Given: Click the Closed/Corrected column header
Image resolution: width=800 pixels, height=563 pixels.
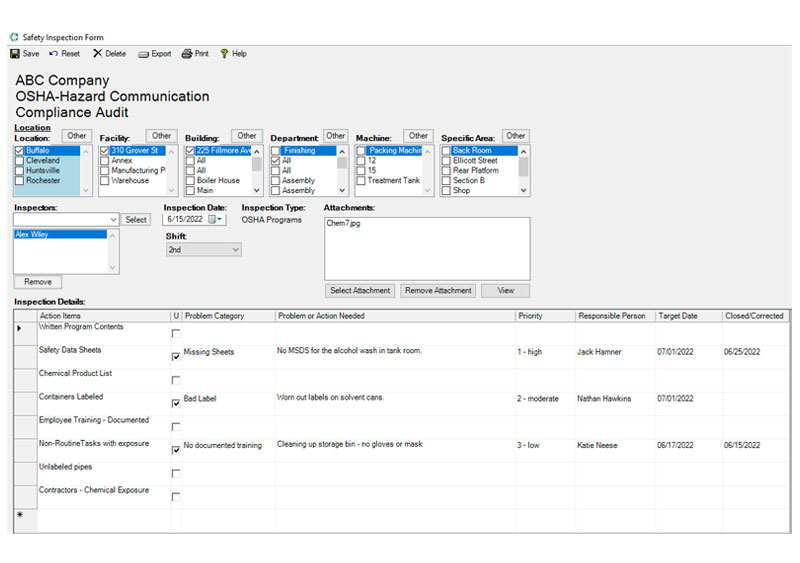Looking at the screenshot, I should coord(755,316).
